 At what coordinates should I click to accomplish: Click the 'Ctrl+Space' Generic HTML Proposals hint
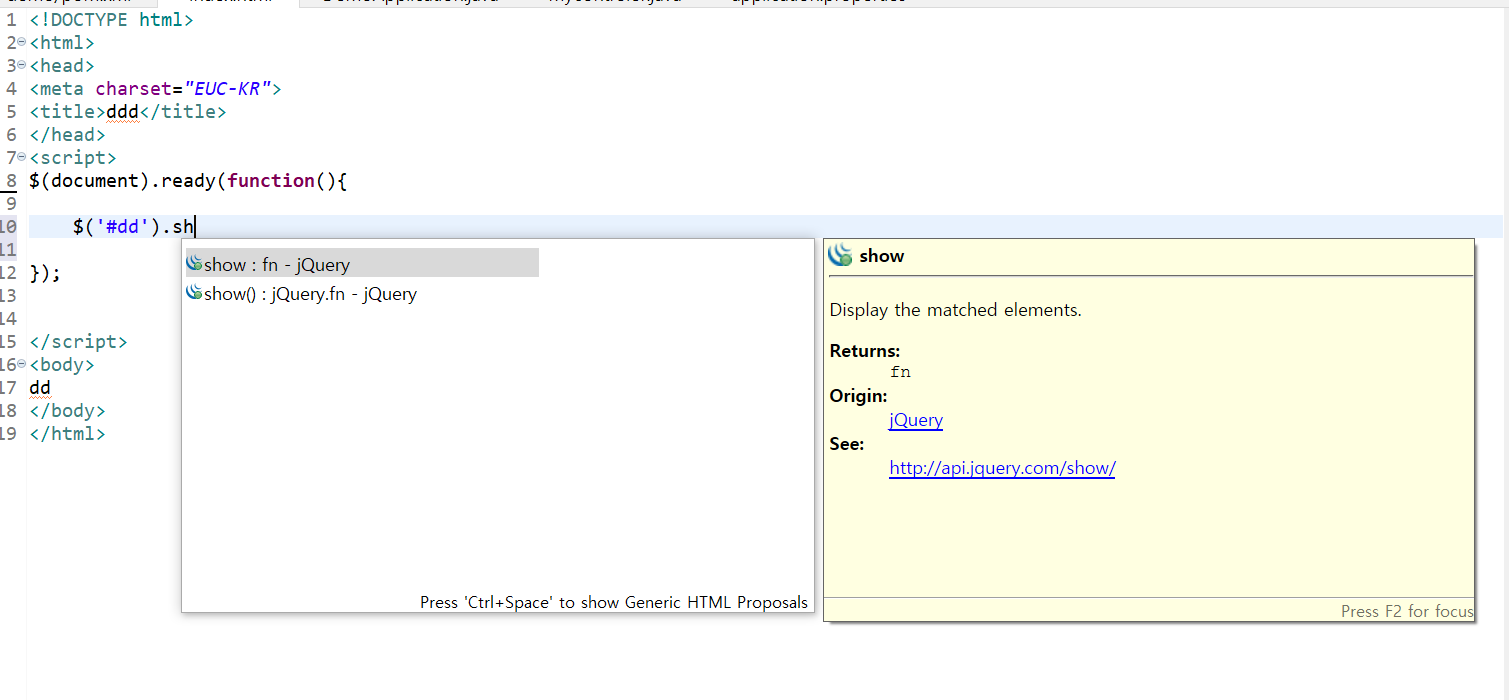coord(613,602)
